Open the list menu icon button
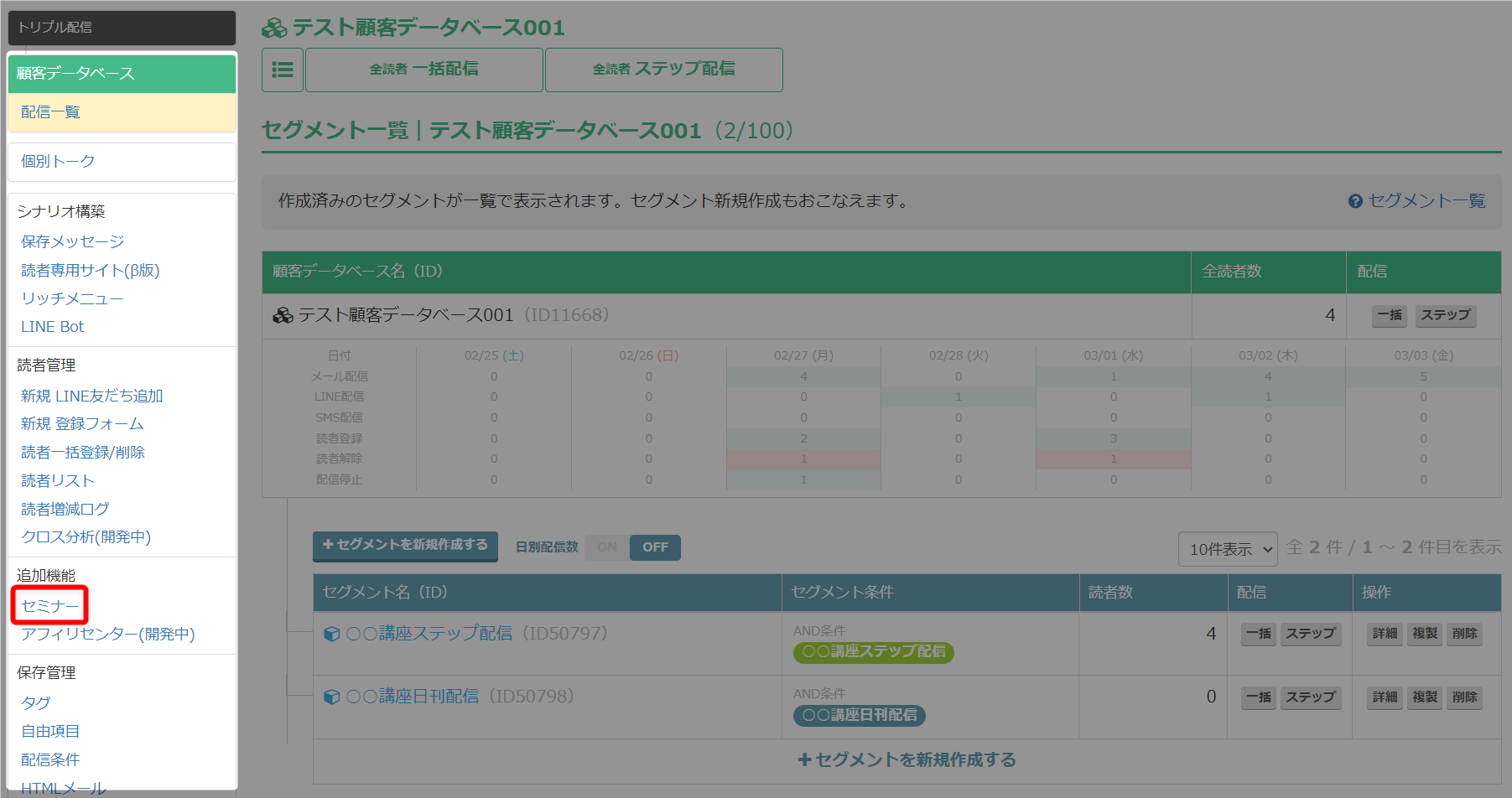Screen dimensions: 1512x798 [x=283, y=70]
